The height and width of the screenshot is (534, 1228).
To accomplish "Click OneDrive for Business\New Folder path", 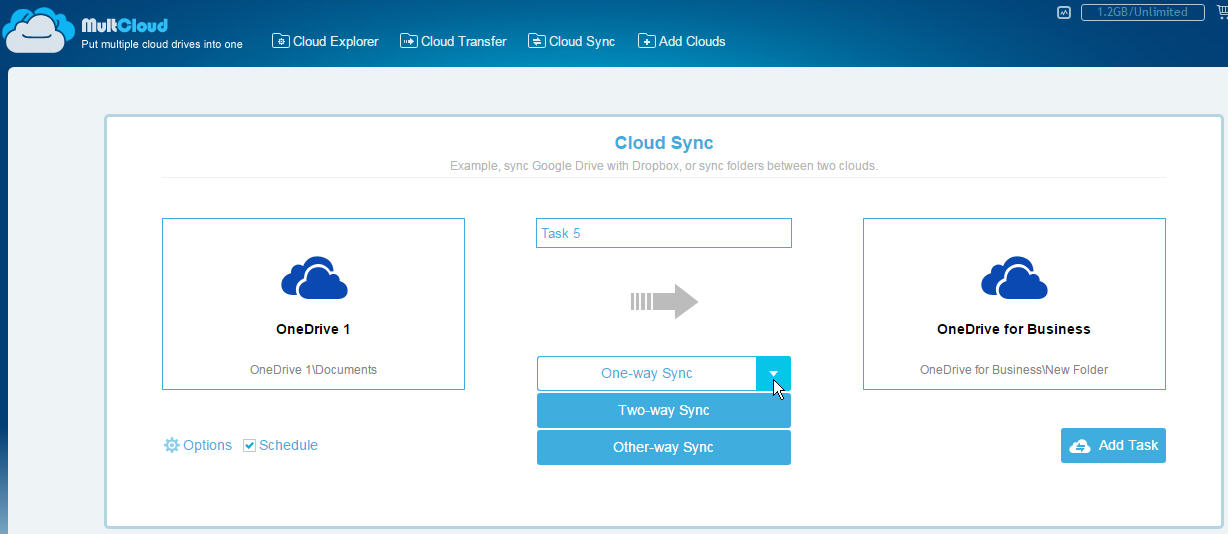I will coord(1014,369).
